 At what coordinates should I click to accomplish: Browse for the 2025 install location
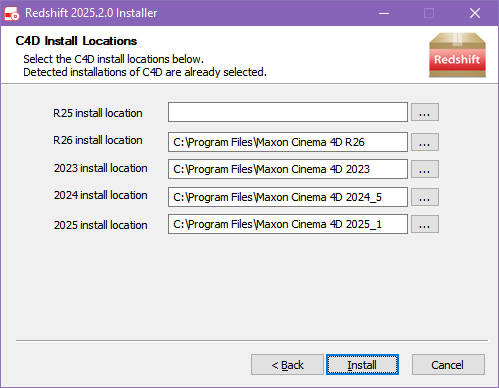coord(424,224)
